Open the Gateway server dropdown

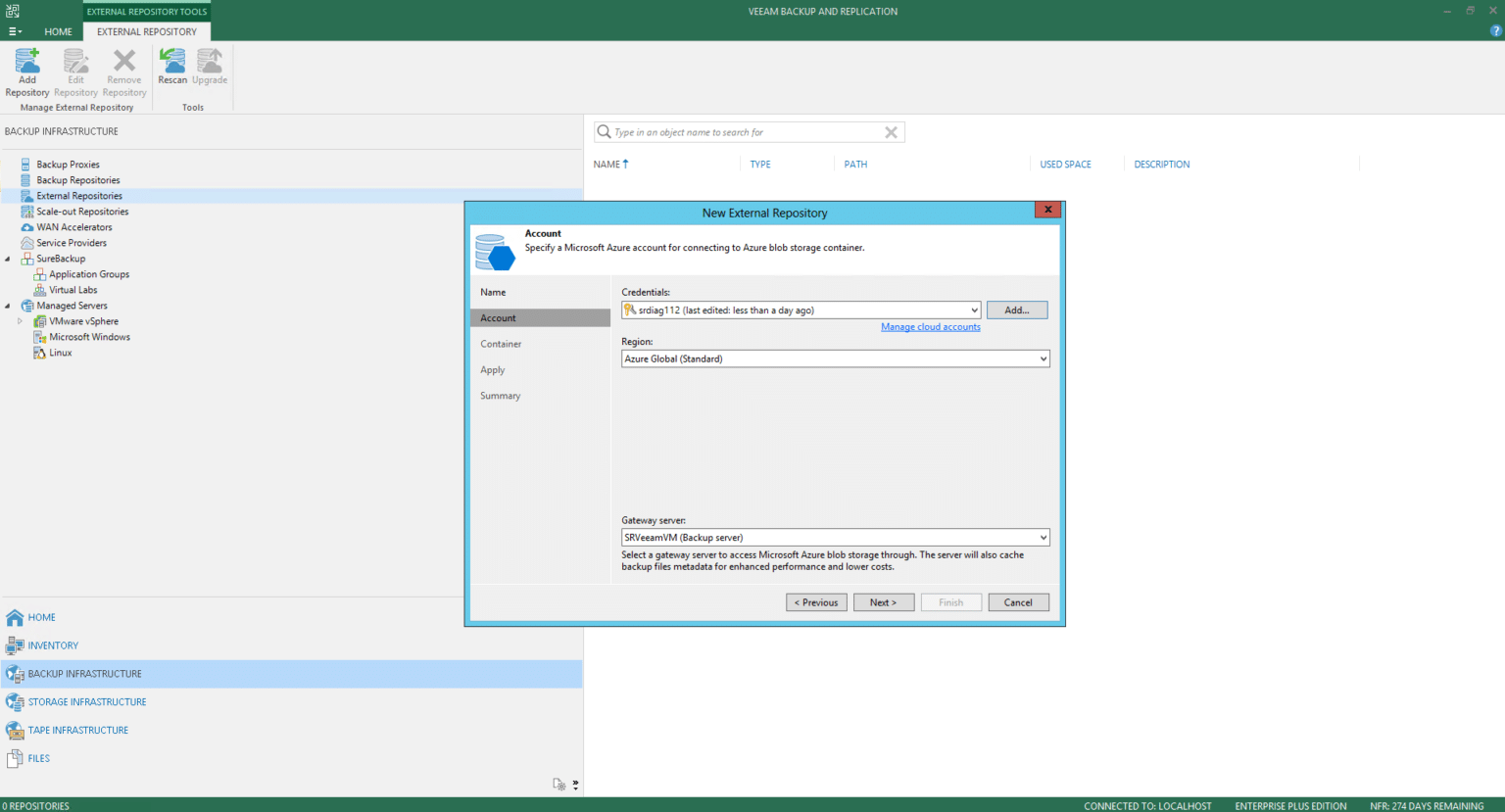[x=1043, y=538]
